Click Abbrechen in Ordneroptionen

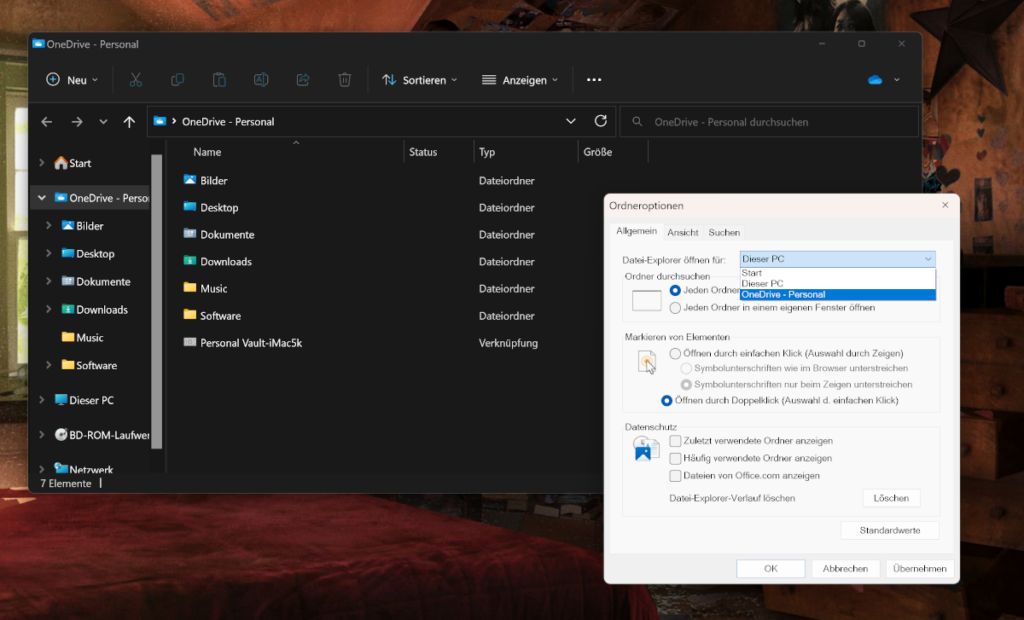[x=845, y=568]
